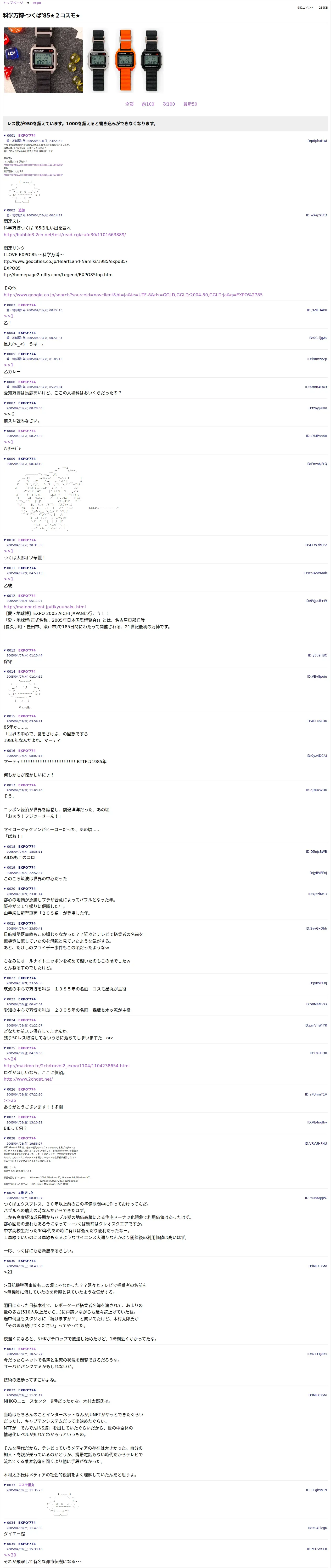Select ID:p6phxHwl of post 0001
This screenshot has height=1568, width=336.
pyautogui.click(x=316, y=141)
